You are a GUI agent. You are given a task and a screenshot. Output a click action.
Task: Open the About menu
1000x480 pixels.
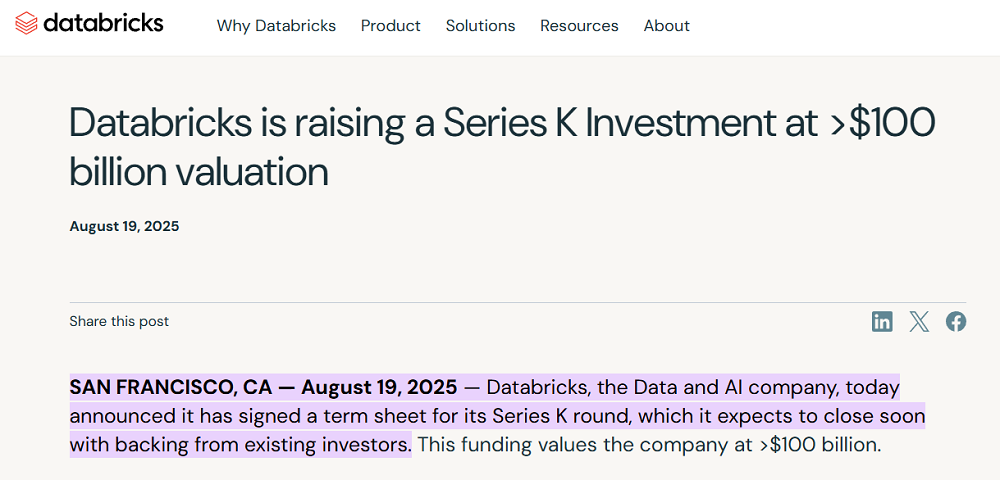[667, 26]
